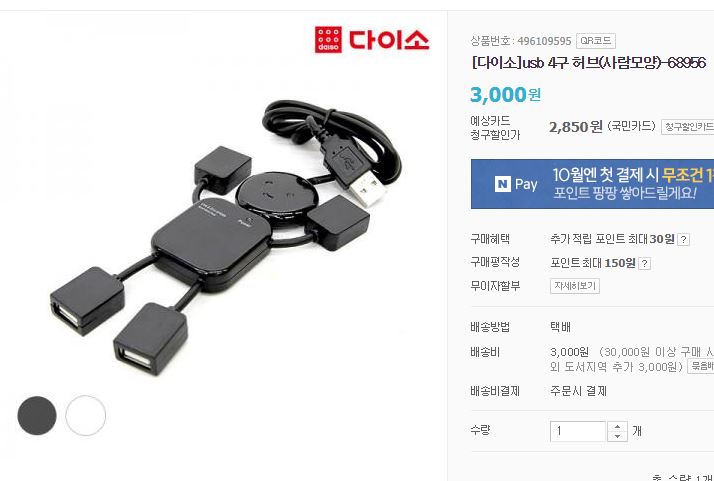Select the dark gray color swatch
Image resolution: width=714 pixels, height=481 pixels.
(x=37, y=415)
